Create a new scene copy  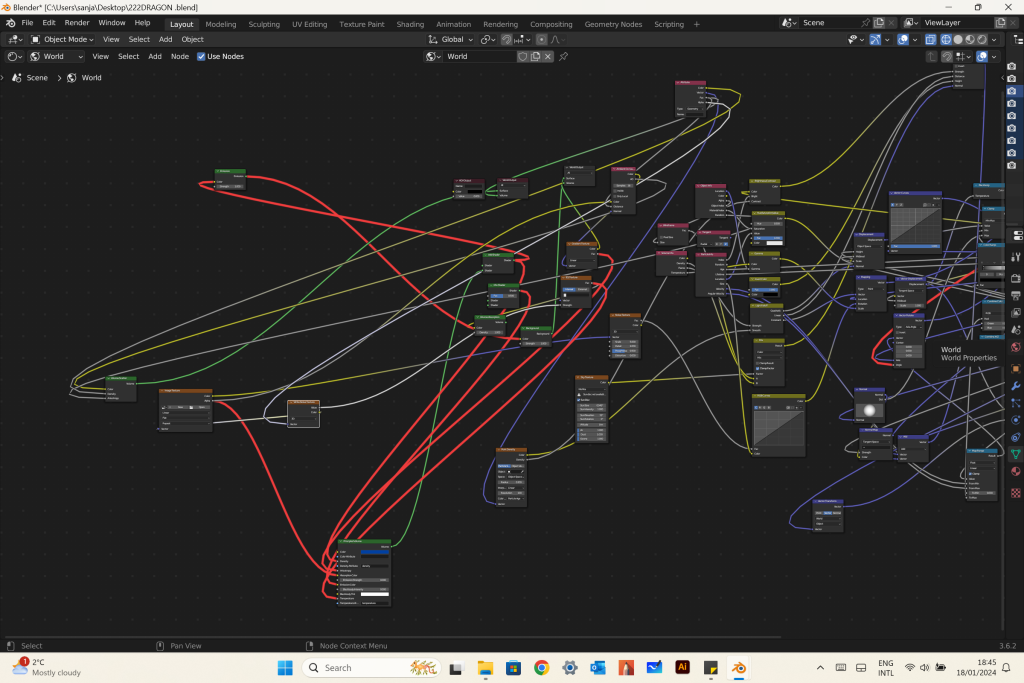click(879, 23)
